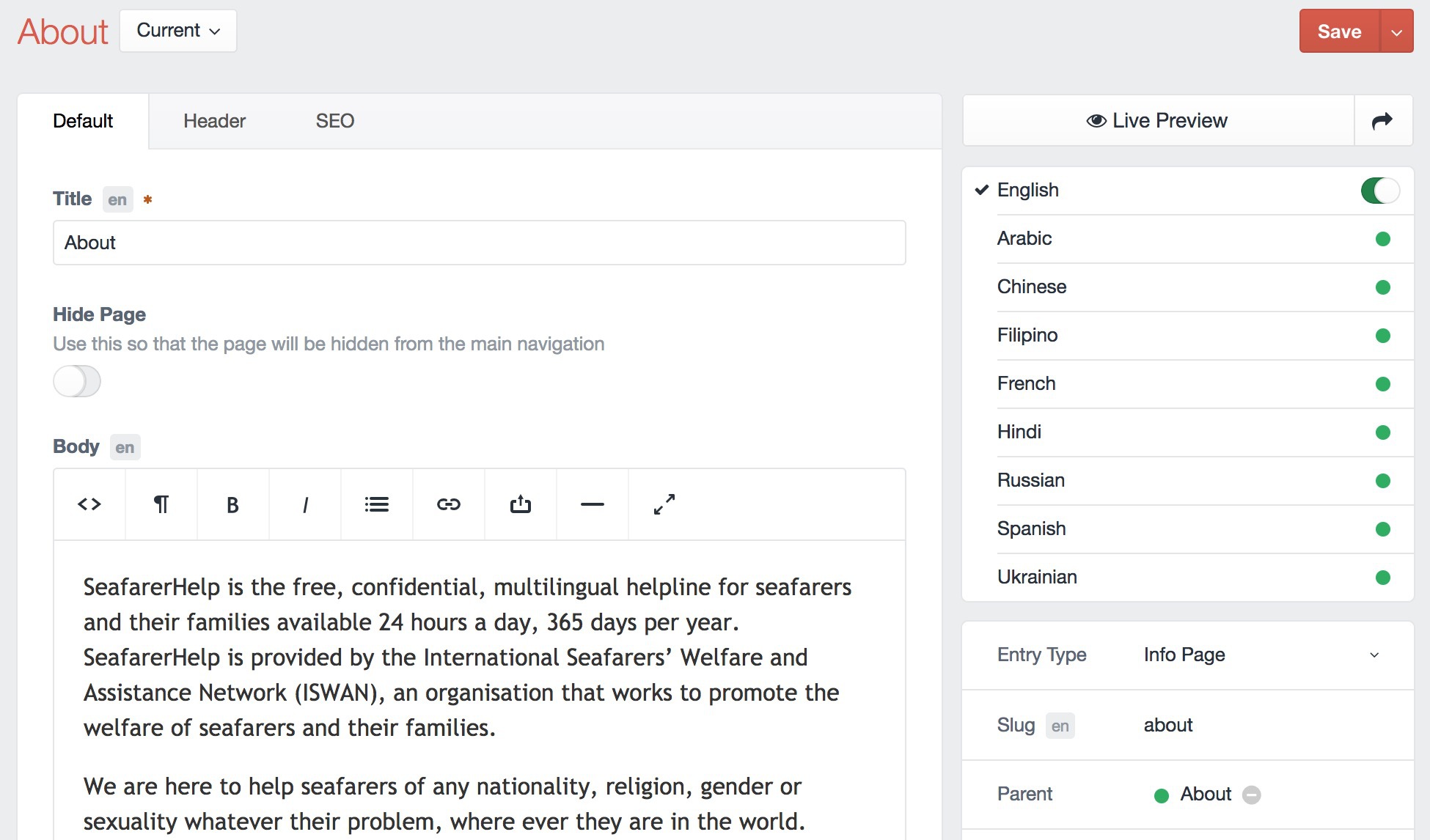Apply italic formatting in Body editor

coord(305,504)
